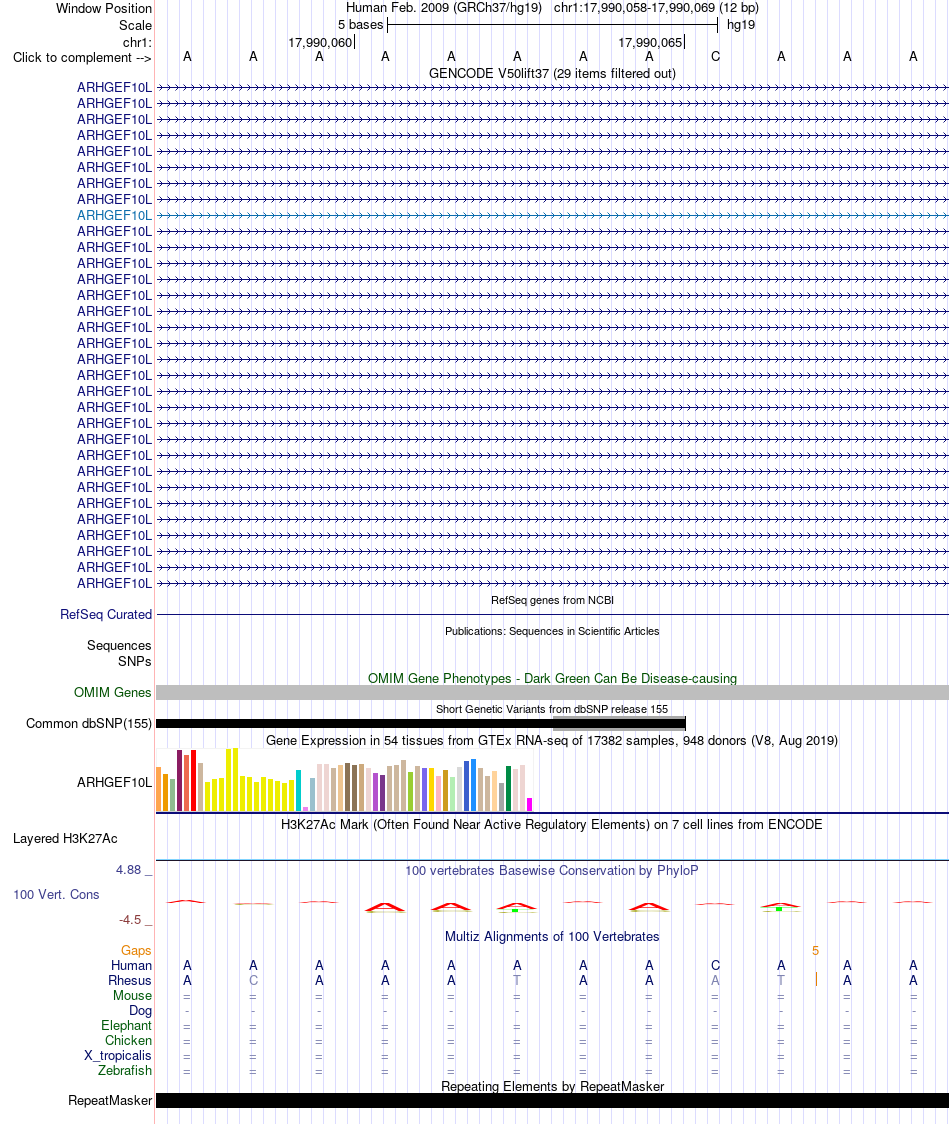Open the Common dbSNP(155) track label
Screen dimensions: 950x1124
tap(89, 723)
